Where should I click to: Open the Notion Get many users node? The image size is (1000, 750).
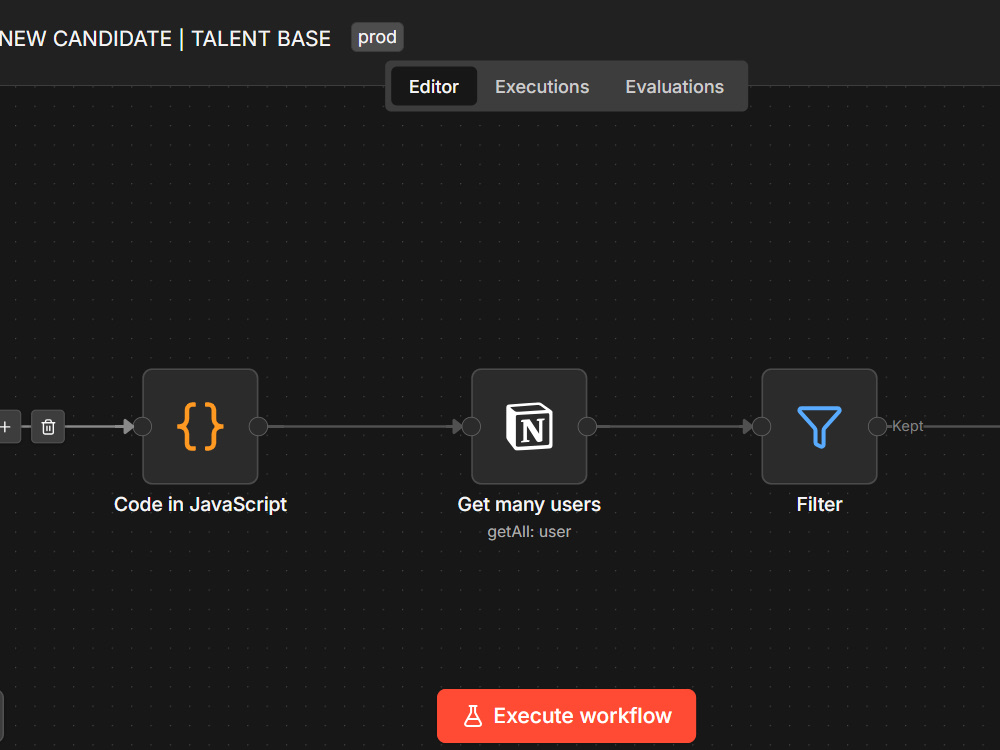(x=529, y=426)
